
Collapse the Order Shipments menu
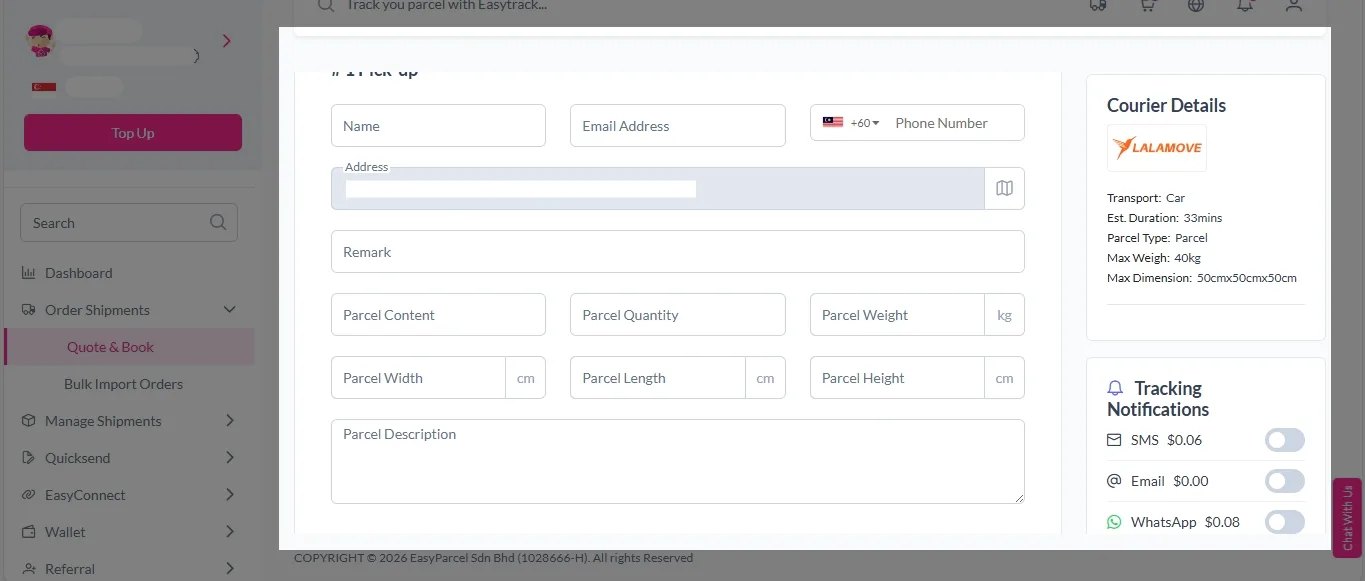coord(229,310)
